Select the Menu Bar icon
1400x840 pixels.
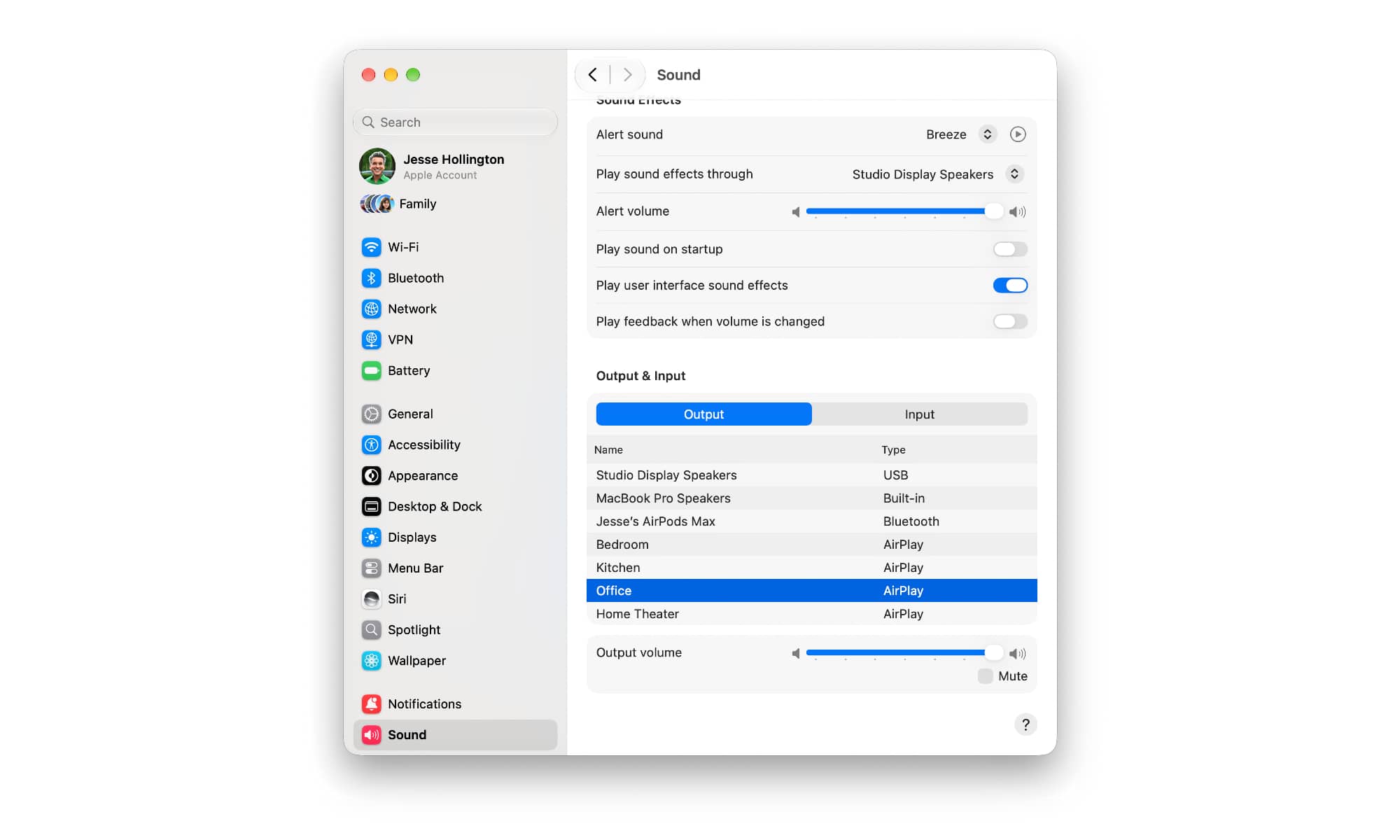[371, 568]
